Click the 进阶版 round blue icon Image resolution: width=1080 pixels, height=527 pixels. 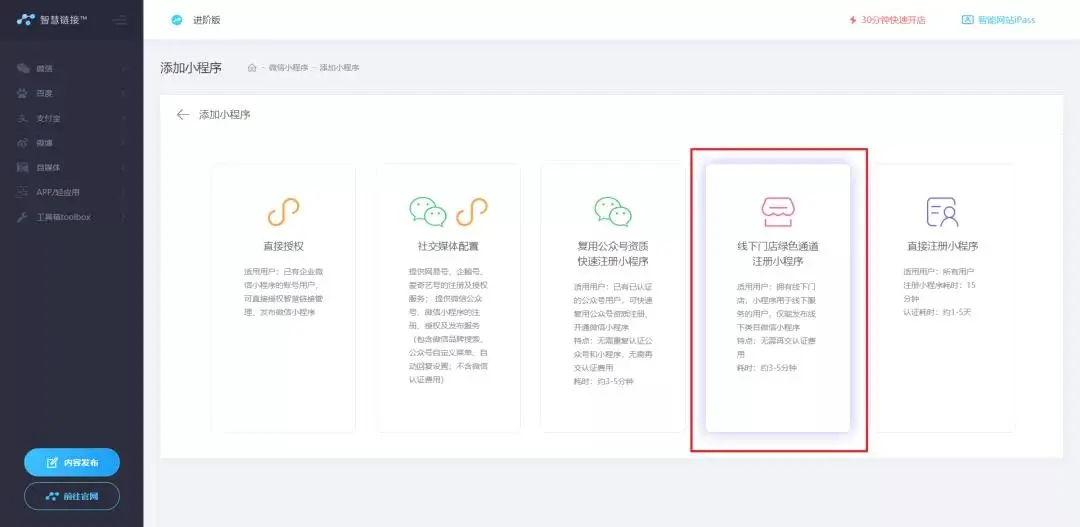click(177, 20)
